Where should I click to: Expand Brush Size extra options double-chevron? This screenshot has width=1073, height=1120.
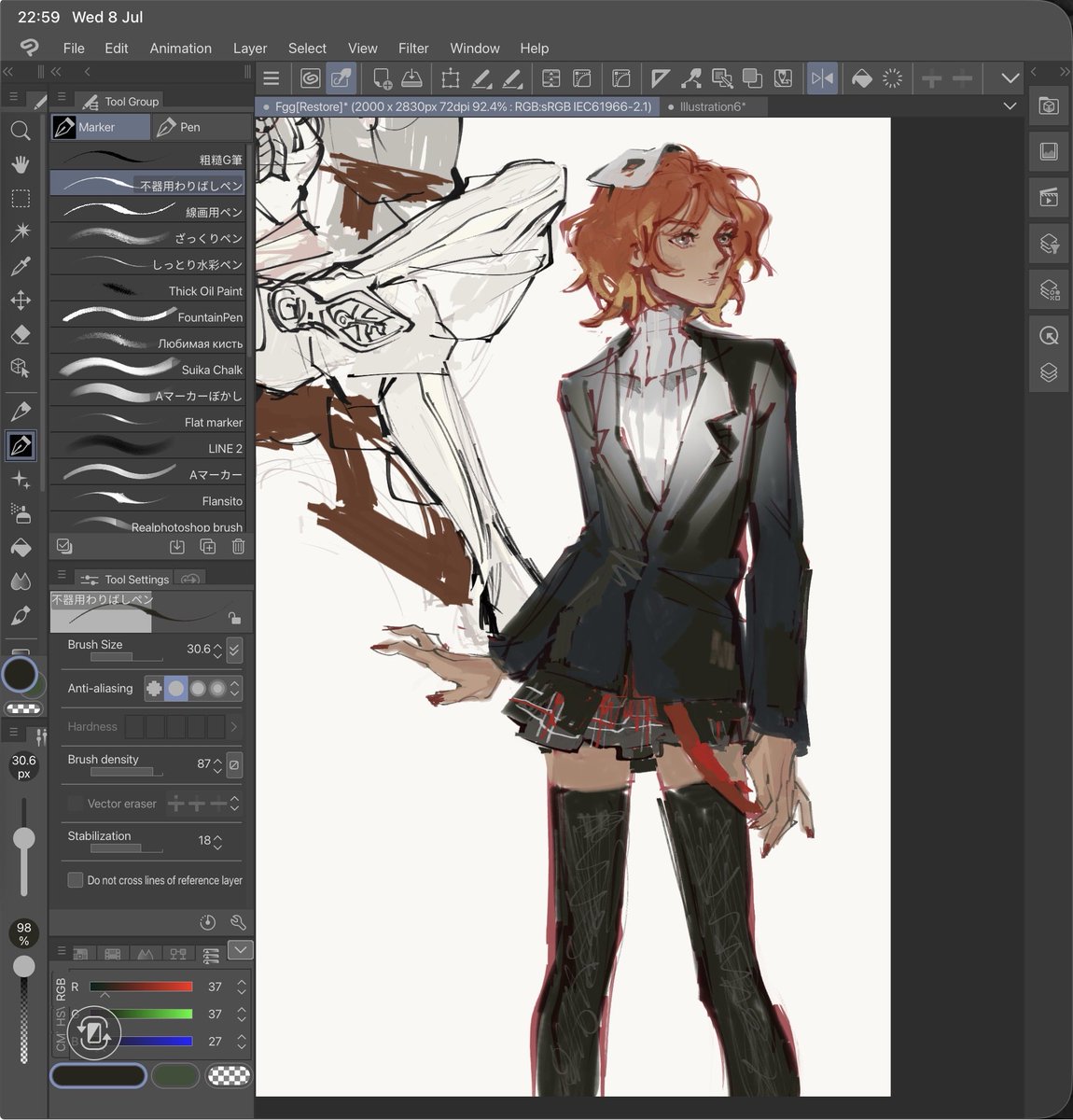(x=234, y=649)
